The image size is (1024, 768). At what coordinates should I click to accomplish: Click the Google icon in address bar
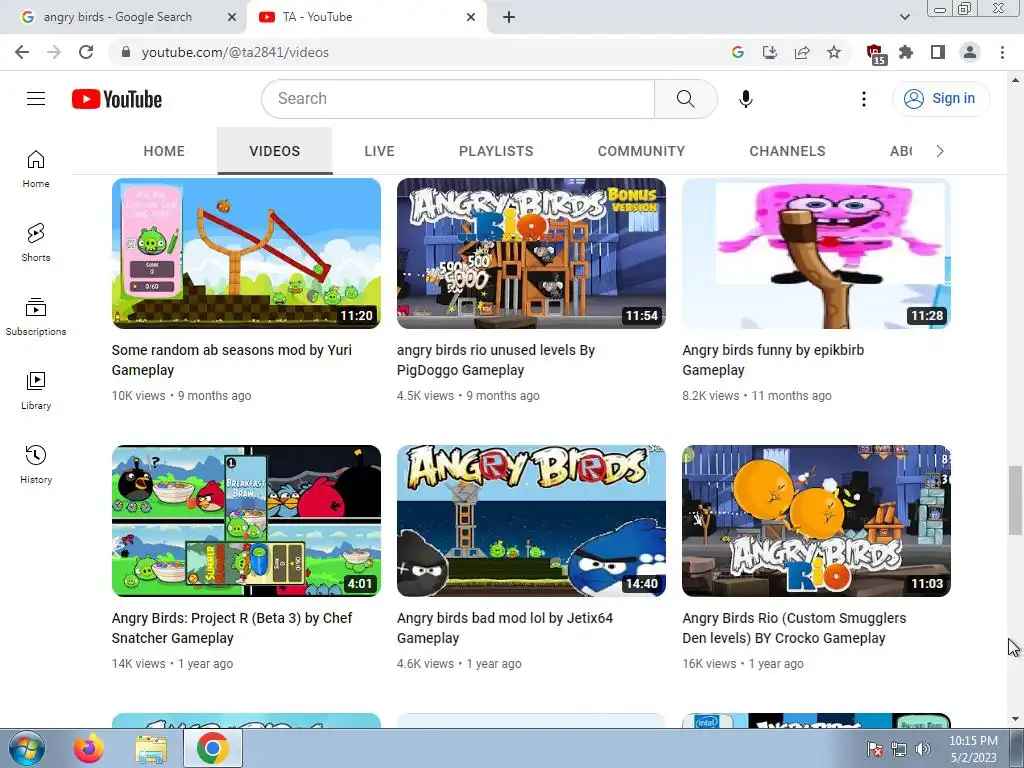(x=738, y=52)
